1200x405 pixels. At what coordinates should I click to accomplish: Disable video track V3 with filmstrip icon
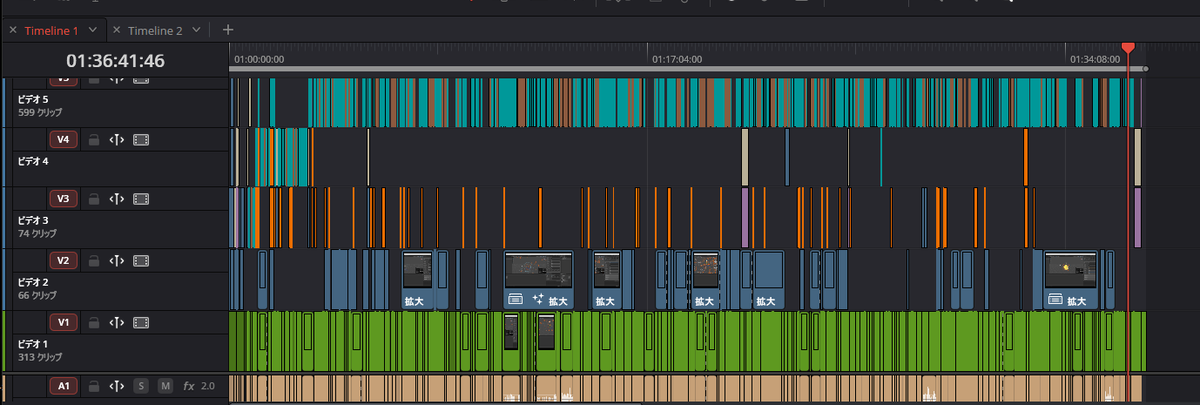coord(141,199)
